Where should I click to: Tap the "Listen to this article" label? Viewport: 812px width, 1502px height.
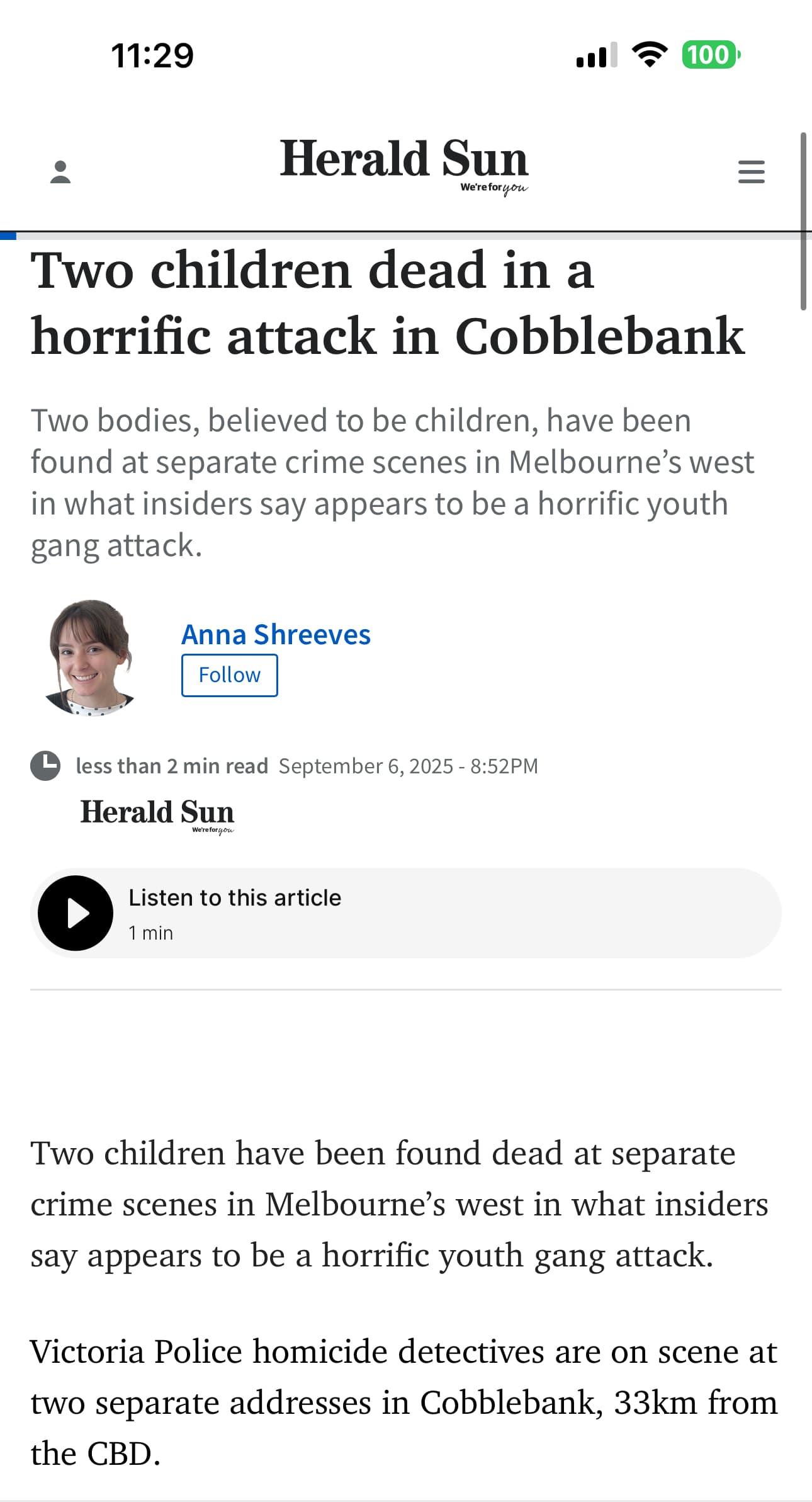coord(235,897)
